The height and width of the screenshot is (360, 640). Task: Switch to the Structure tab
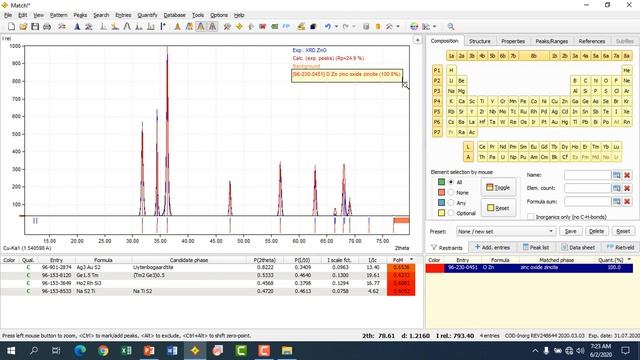tap(480, 41)
